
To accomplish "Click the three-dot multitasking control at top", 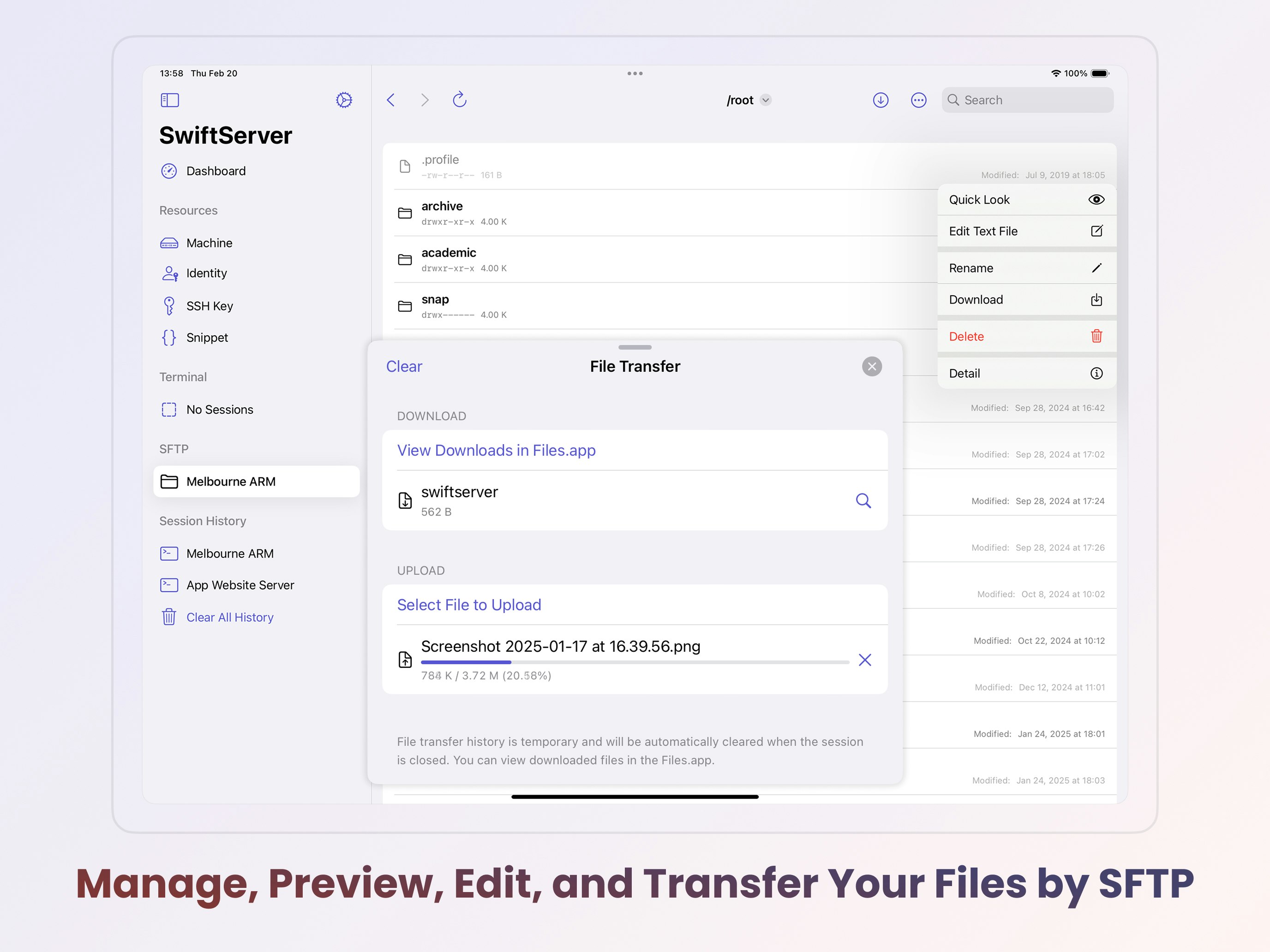I will (635, 73).
